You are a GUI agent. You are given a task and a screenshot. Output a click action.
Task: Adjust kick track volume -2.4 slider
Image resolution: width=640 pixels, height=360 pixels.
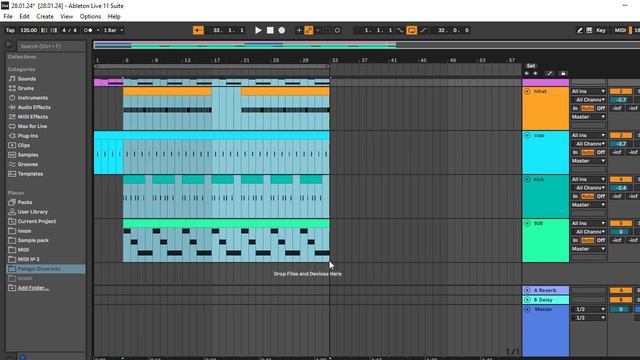[x=620, y=188]
